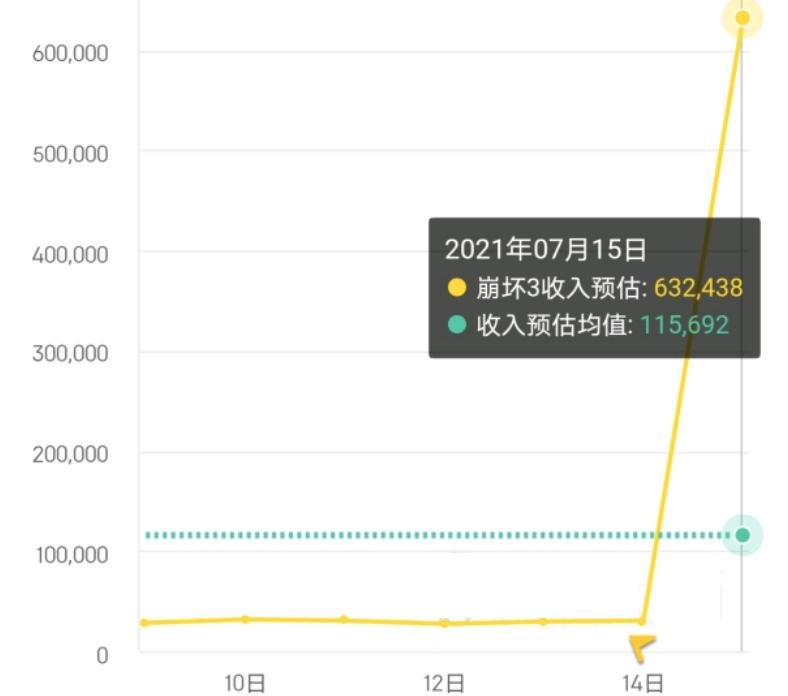
Task: Click the 10日 x-axis label
Action: pos(245,683)
